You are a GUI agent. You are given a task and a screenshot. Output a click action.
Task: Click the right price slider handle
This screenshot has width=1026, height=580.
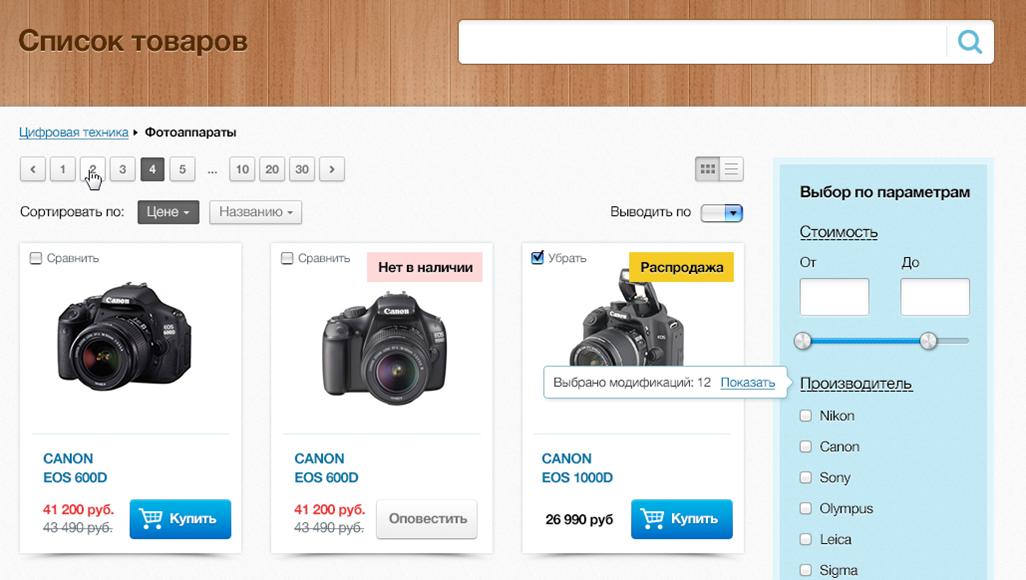[x=928, y=341]
